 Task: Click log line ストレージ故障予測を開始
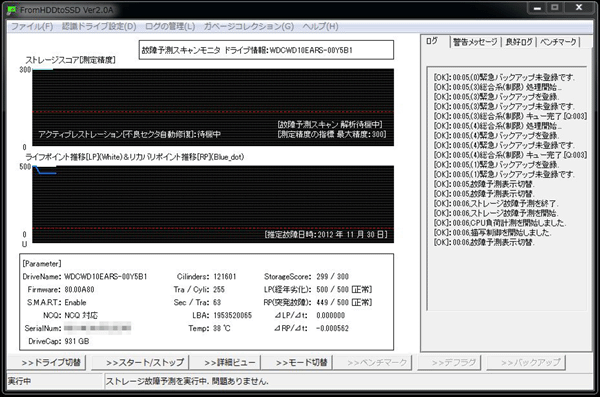click(x=496, y=213)
